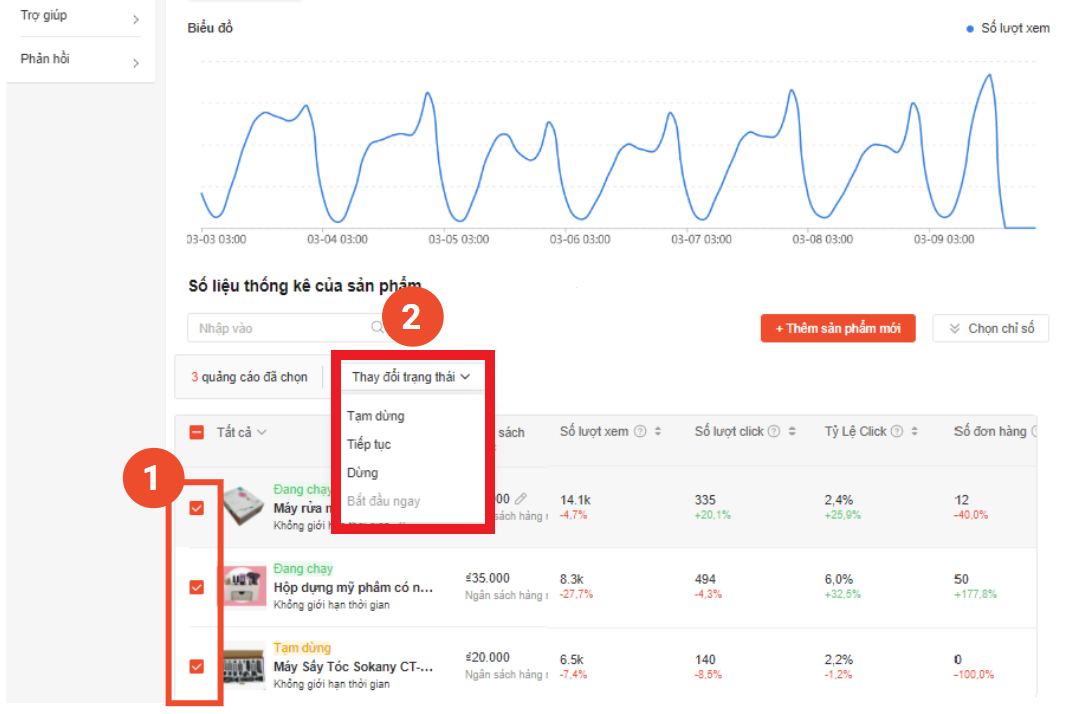Sort by Số lượt xem column arrows

657,432
